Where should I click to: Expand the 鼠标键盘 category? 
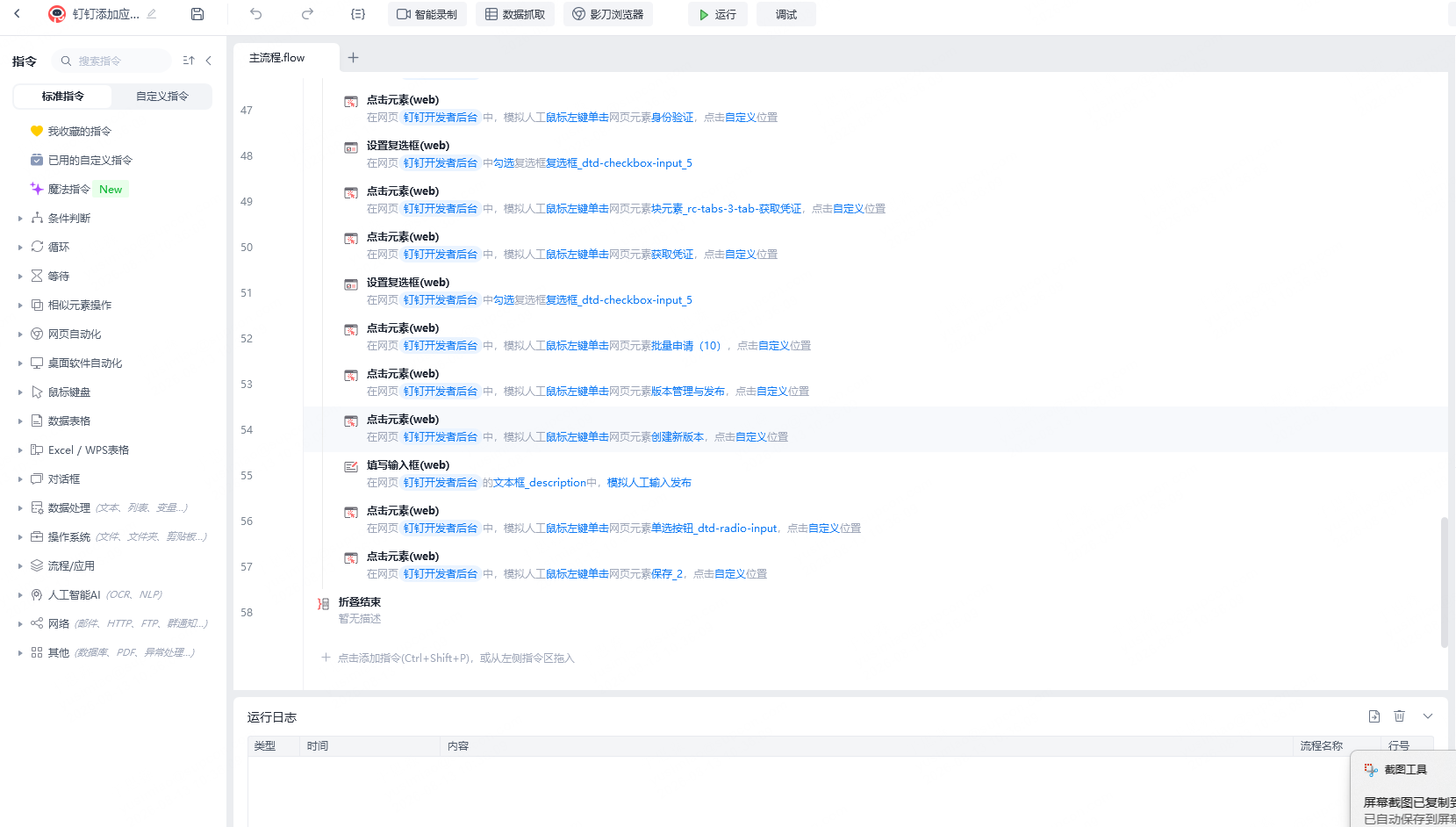click(20, 392)
